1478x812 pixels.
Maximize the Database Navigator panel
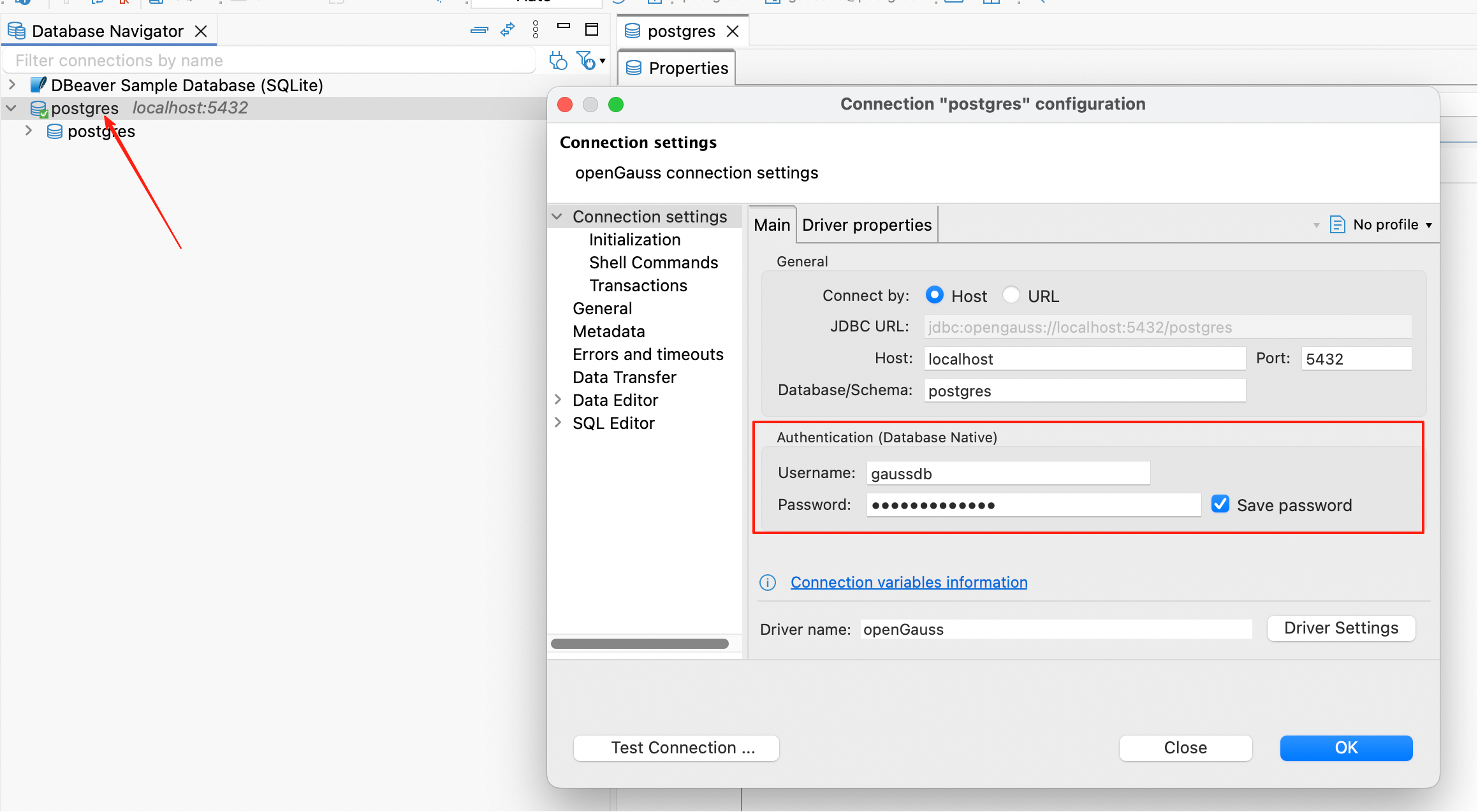pos(592,29)
